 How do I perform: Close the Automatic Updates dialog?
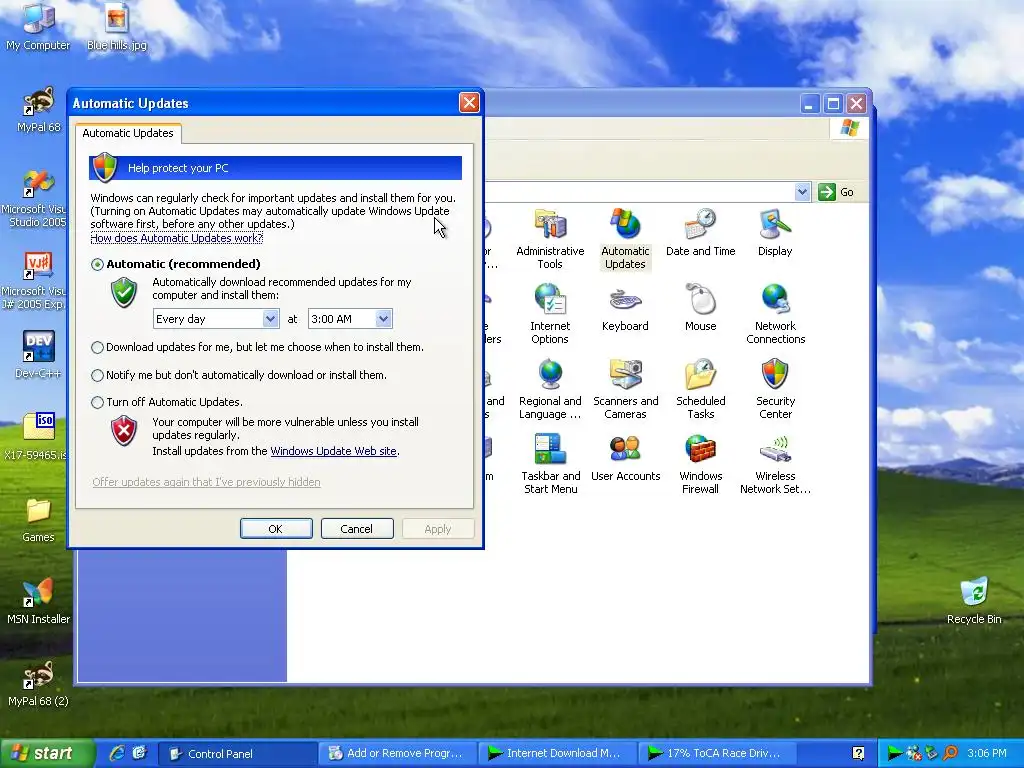point(469,103)
